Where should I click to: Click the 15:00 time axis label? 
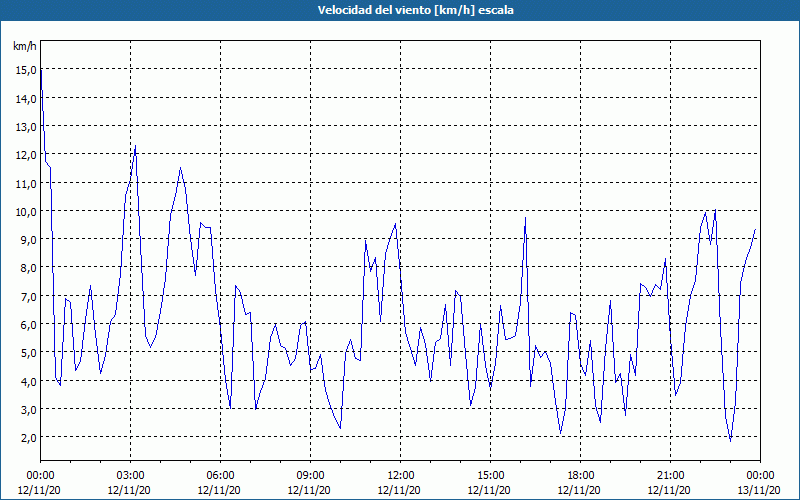click(x=490, y=476)
